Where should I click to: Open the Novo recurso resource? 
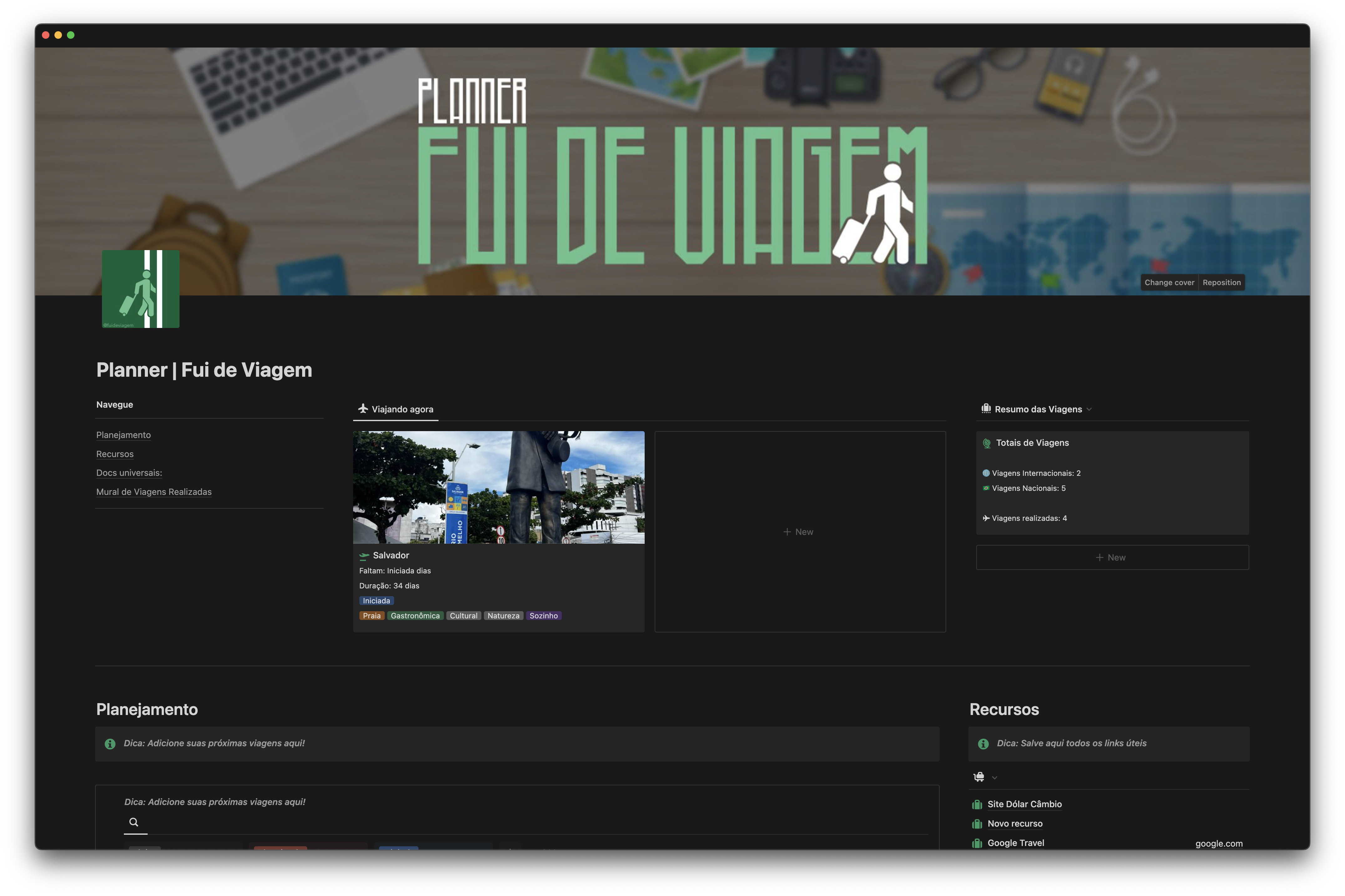click(x=1015, y=824)
